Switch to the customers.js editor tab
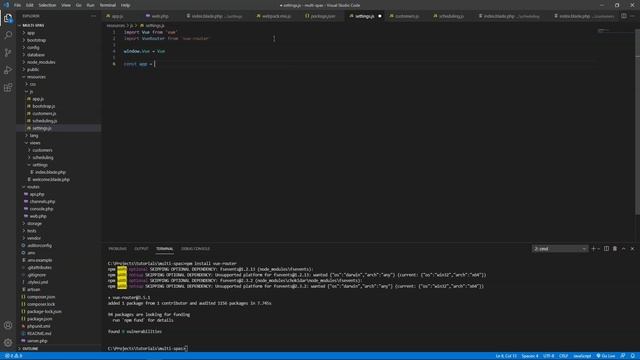 tap(407, 16)
